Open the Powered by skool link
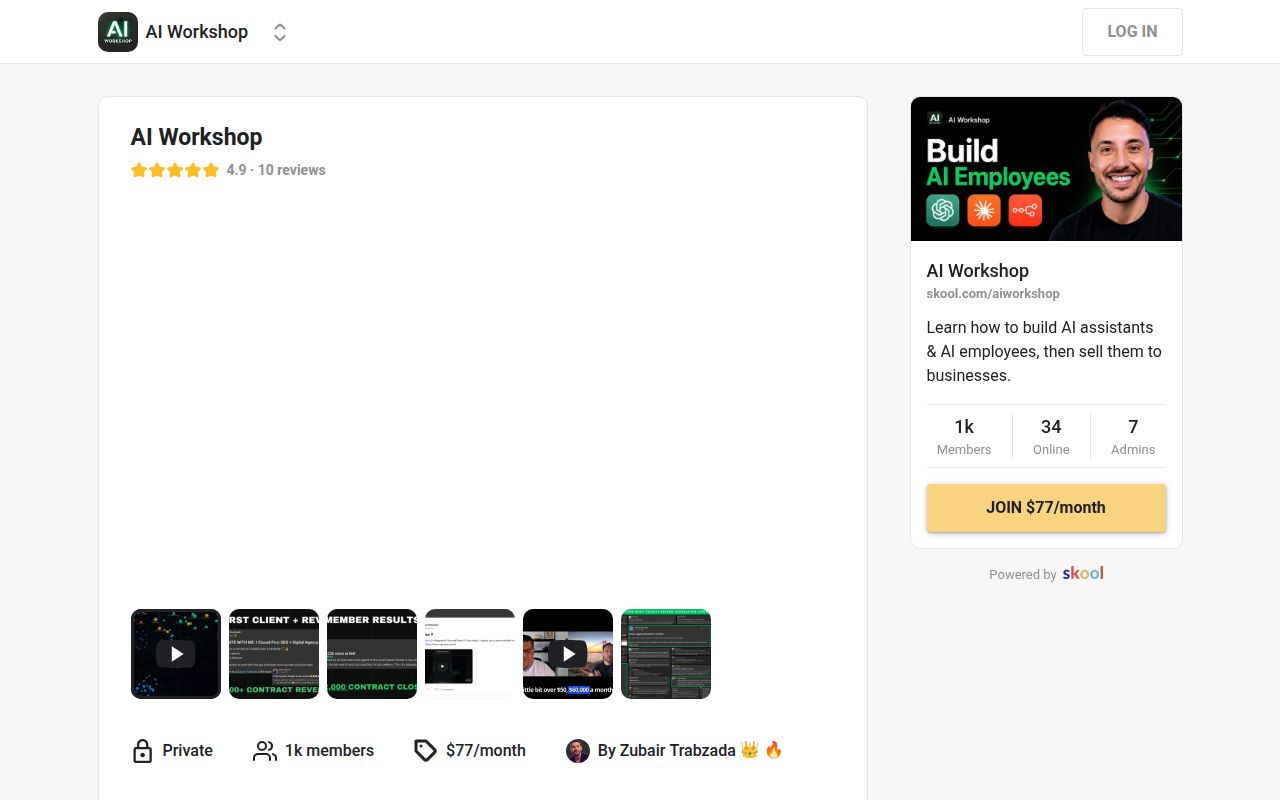 1046,574
